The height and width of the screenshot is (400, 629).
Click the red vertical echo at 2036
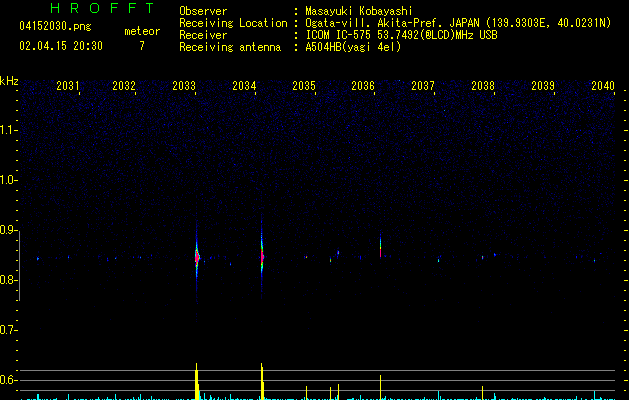click(380, 247)
